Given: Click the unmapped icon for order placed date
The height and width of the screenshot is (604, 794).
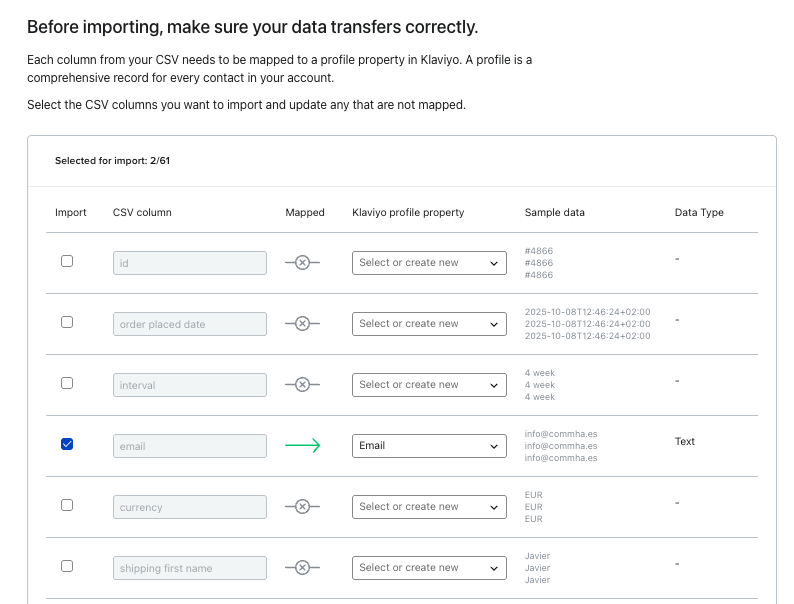Looking at the screenshot, I should [x=302, y=323].
